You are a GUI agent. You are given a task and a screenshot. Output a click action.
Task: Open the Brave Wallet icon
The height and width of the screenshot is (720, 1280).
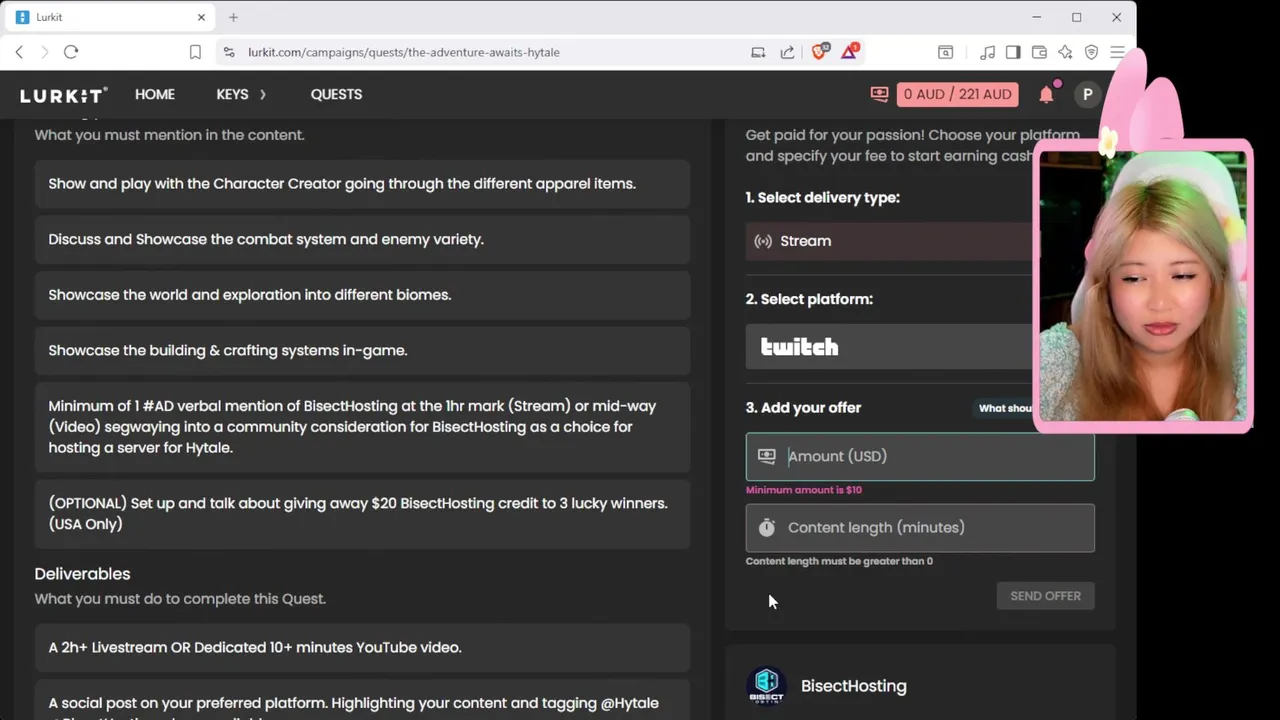click(1039, 52)
